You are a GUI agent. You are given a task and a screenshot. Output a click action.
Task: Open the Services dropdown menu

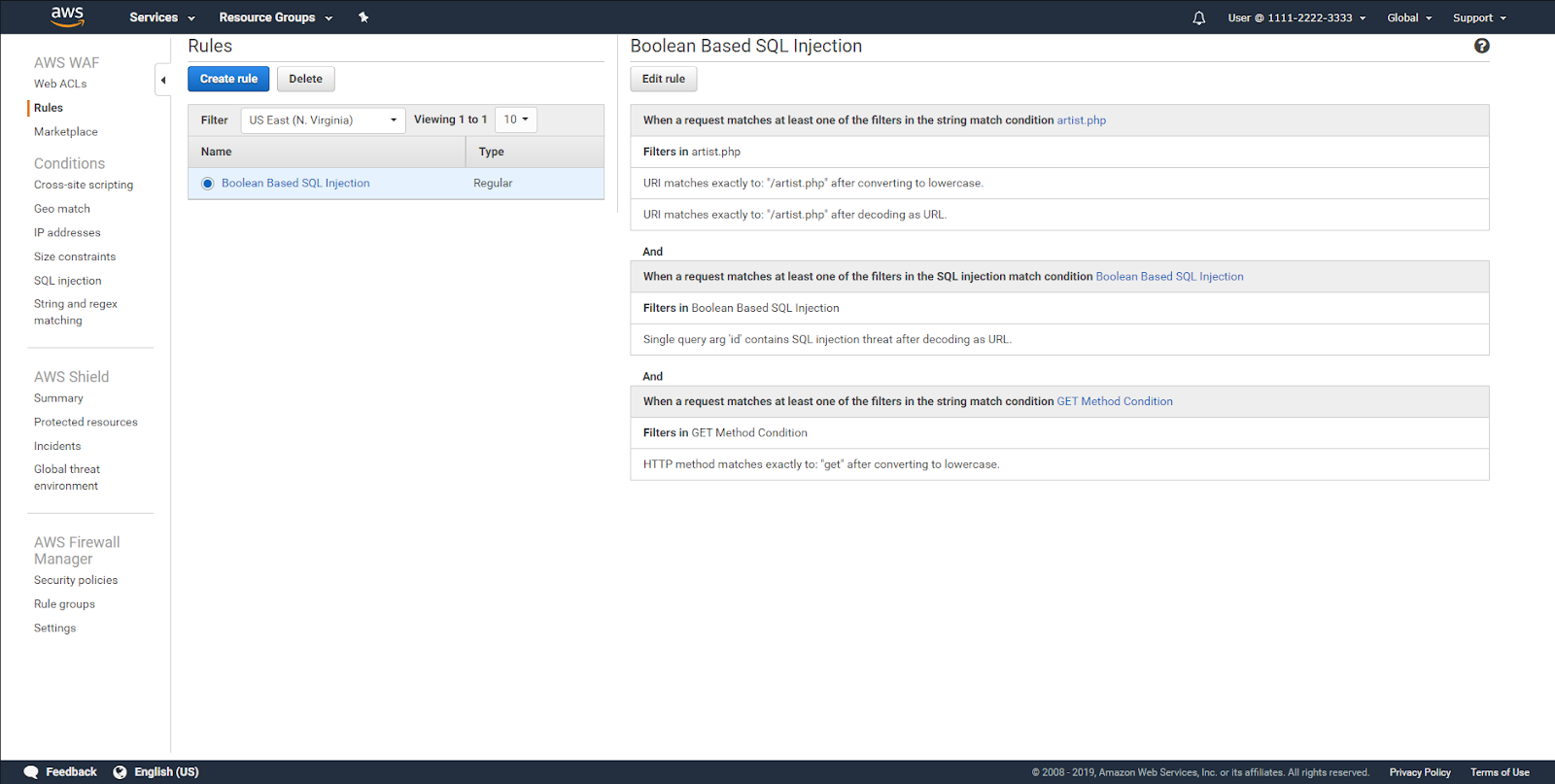tap(161, 17)
